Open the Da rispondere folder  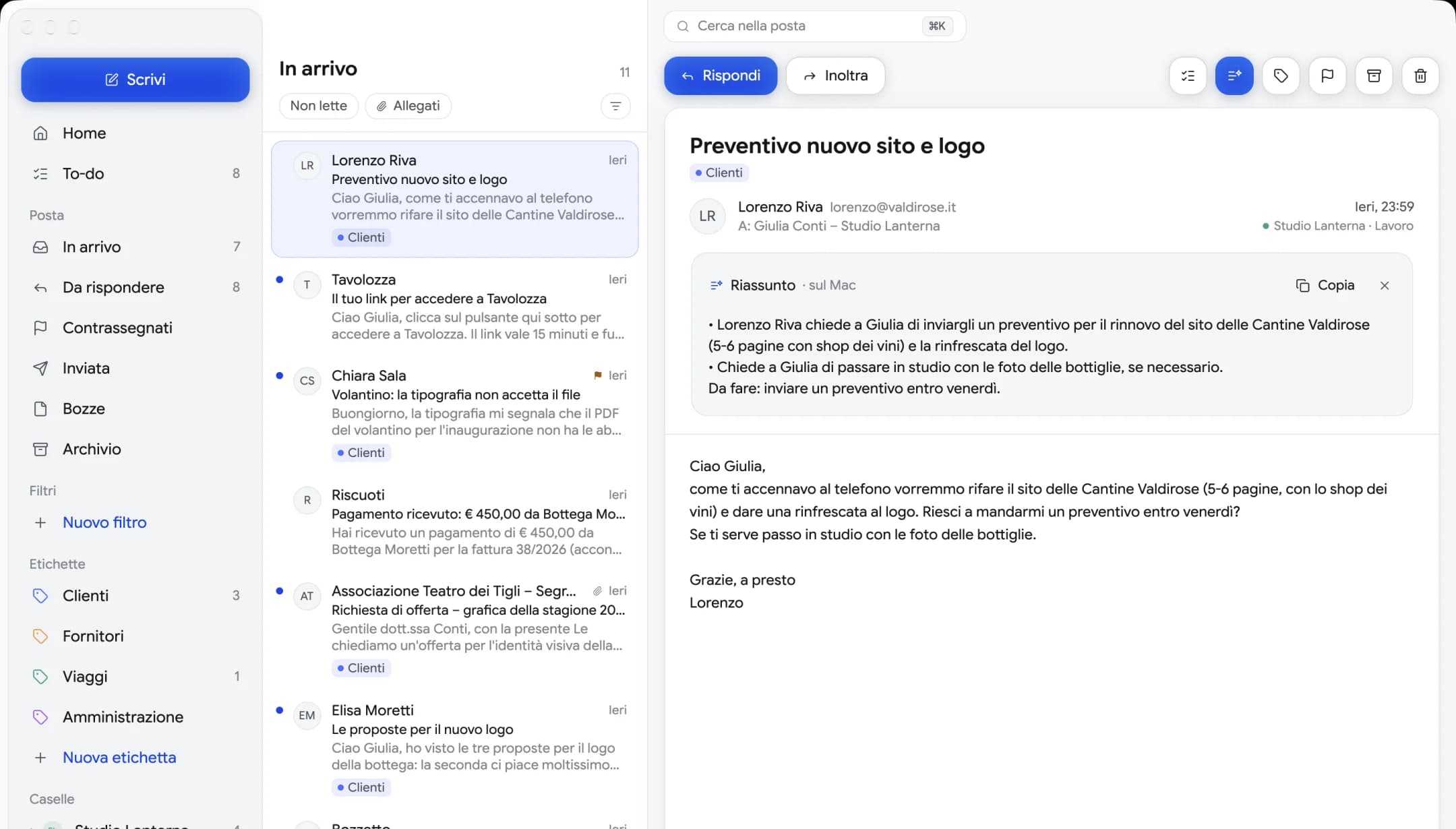point(135,288)
